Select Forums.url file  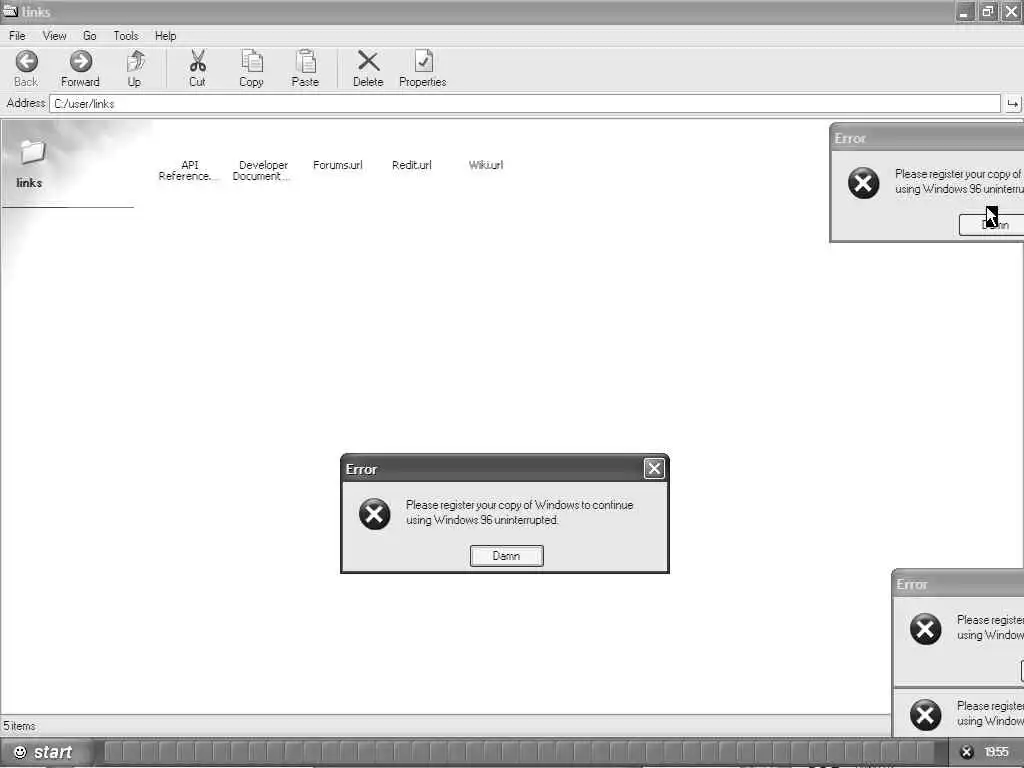[338, 165]
